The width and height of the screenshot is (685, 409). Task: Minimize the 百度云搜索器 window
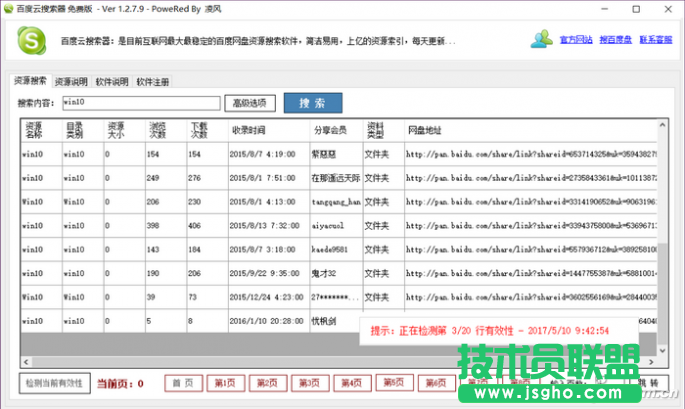click(x=605, y=9)
